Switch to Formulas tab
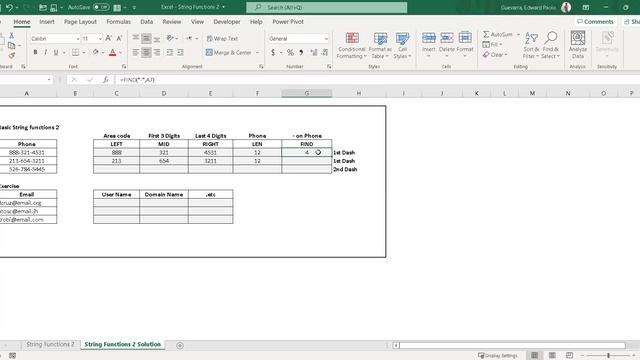 [x=118, y=22]
